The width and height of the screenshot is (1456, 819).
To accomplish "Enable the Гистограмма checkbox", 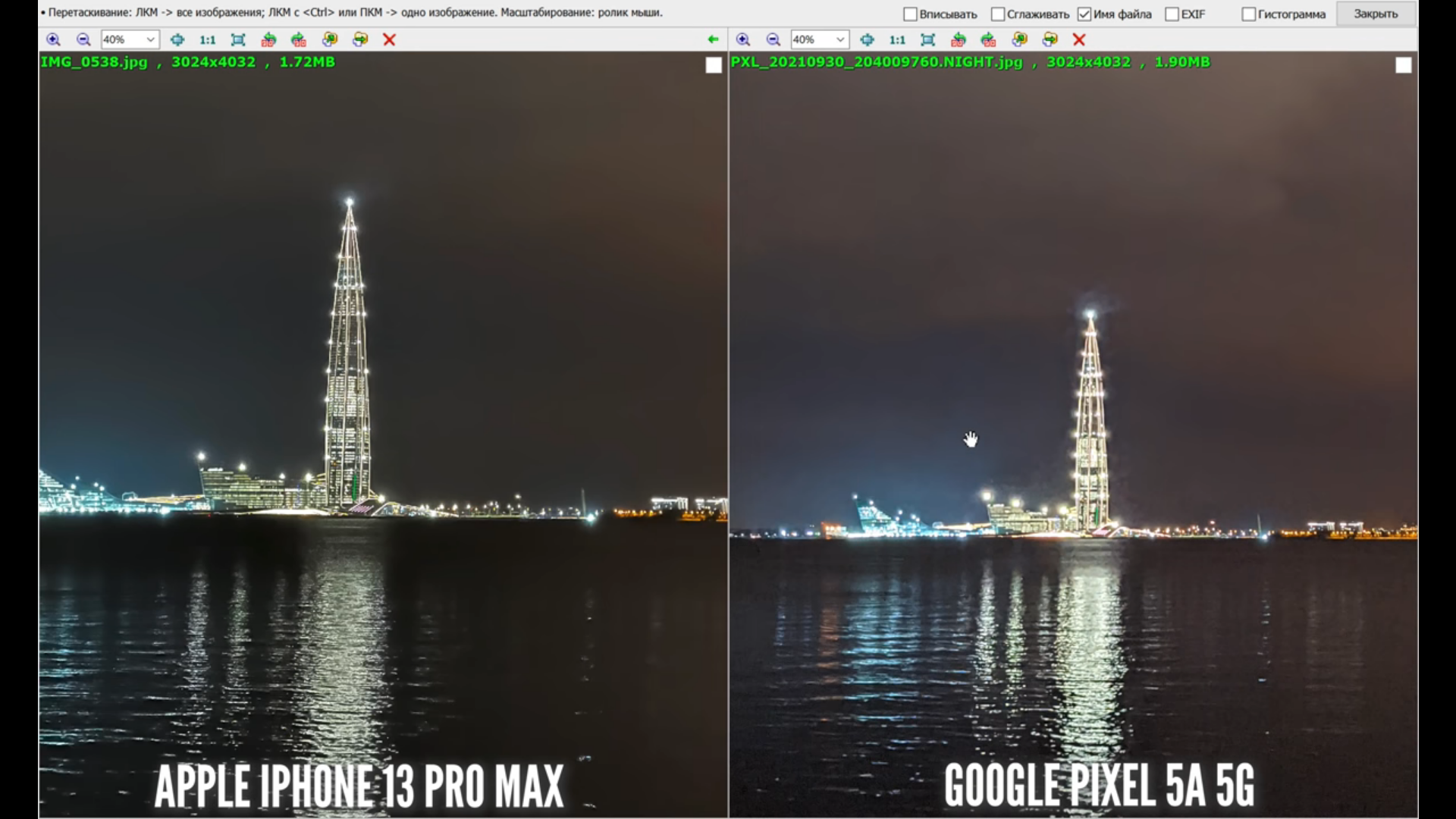I will point(1248,14).
